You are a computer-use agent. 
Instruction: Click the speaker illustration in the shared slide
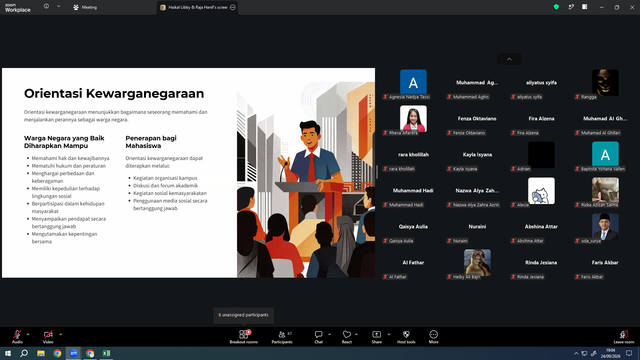point(306,180)
